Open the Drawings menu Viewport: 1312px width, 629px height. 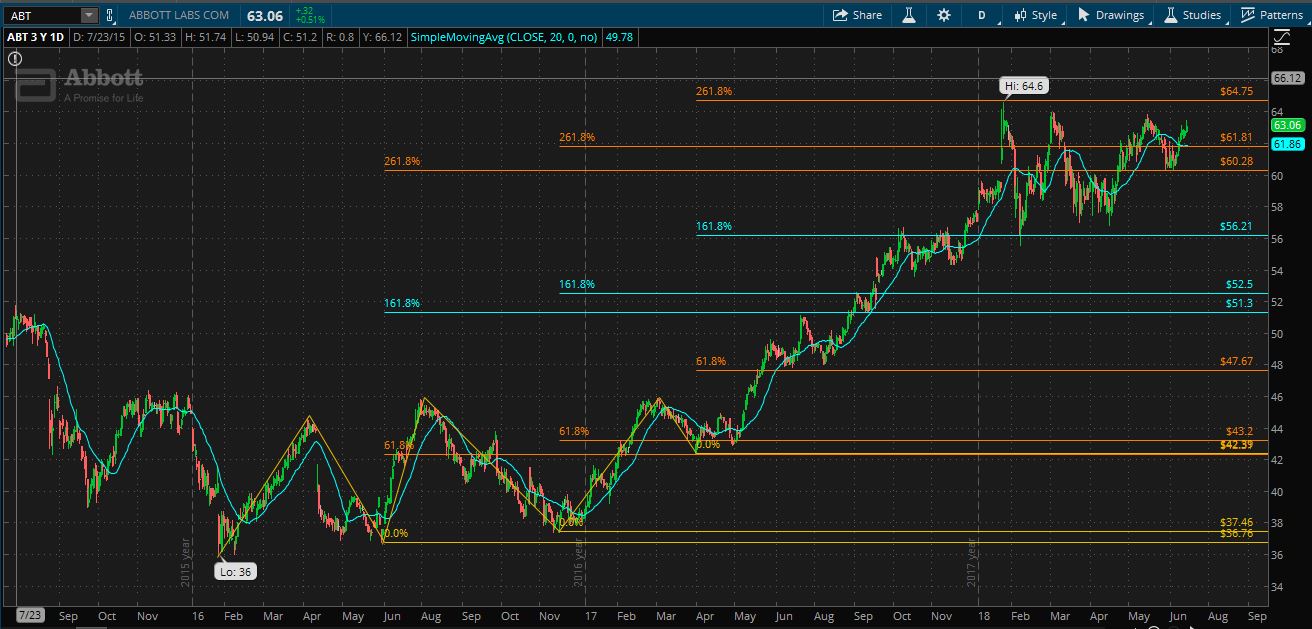(x=1110, y=15)
